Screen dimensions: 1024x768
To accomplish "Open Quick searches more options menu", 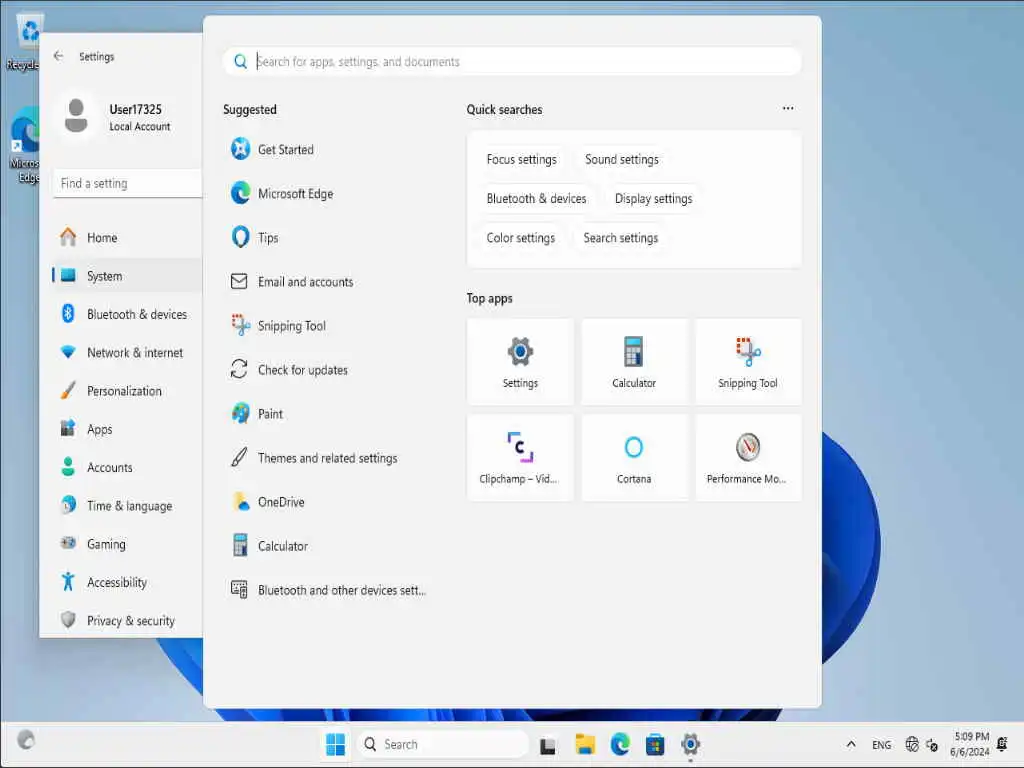I will 788,108.
